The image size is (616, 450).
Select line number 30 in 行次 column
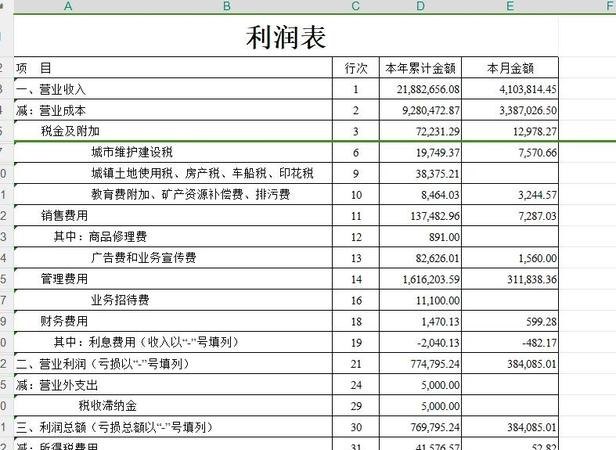(x=356, y=427)
